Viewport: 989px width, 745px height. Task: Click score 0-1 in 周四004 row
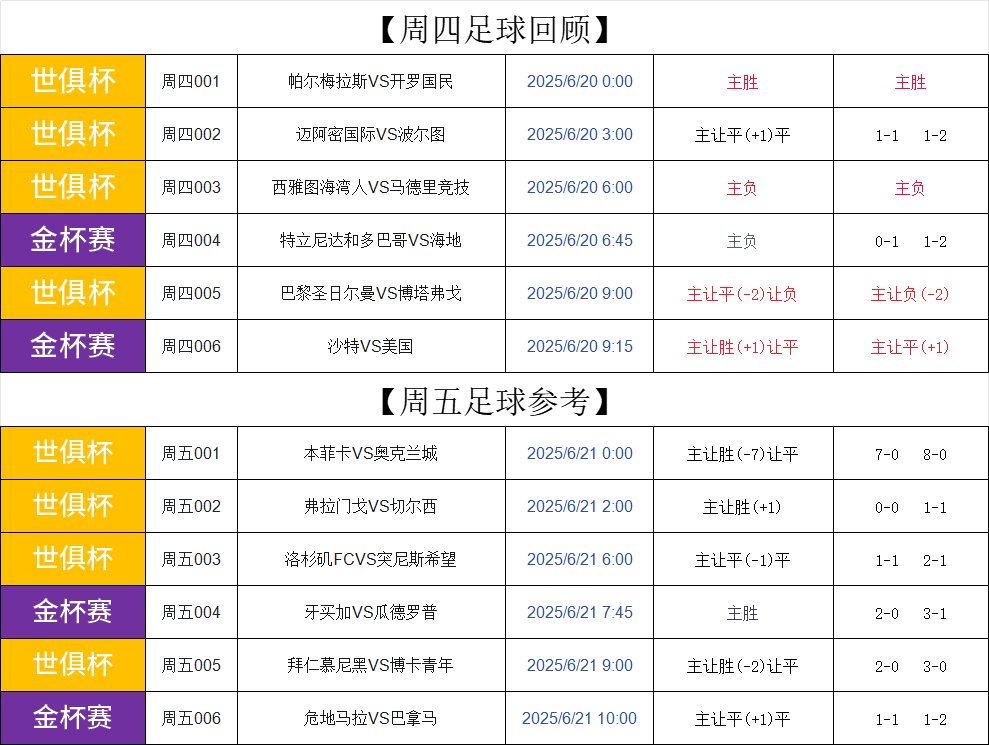887,242
